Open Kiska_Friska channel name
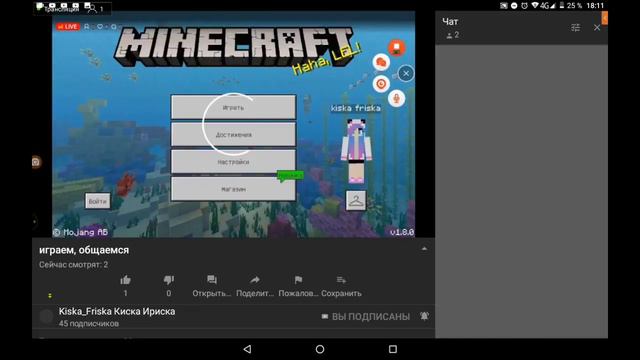 117,311
